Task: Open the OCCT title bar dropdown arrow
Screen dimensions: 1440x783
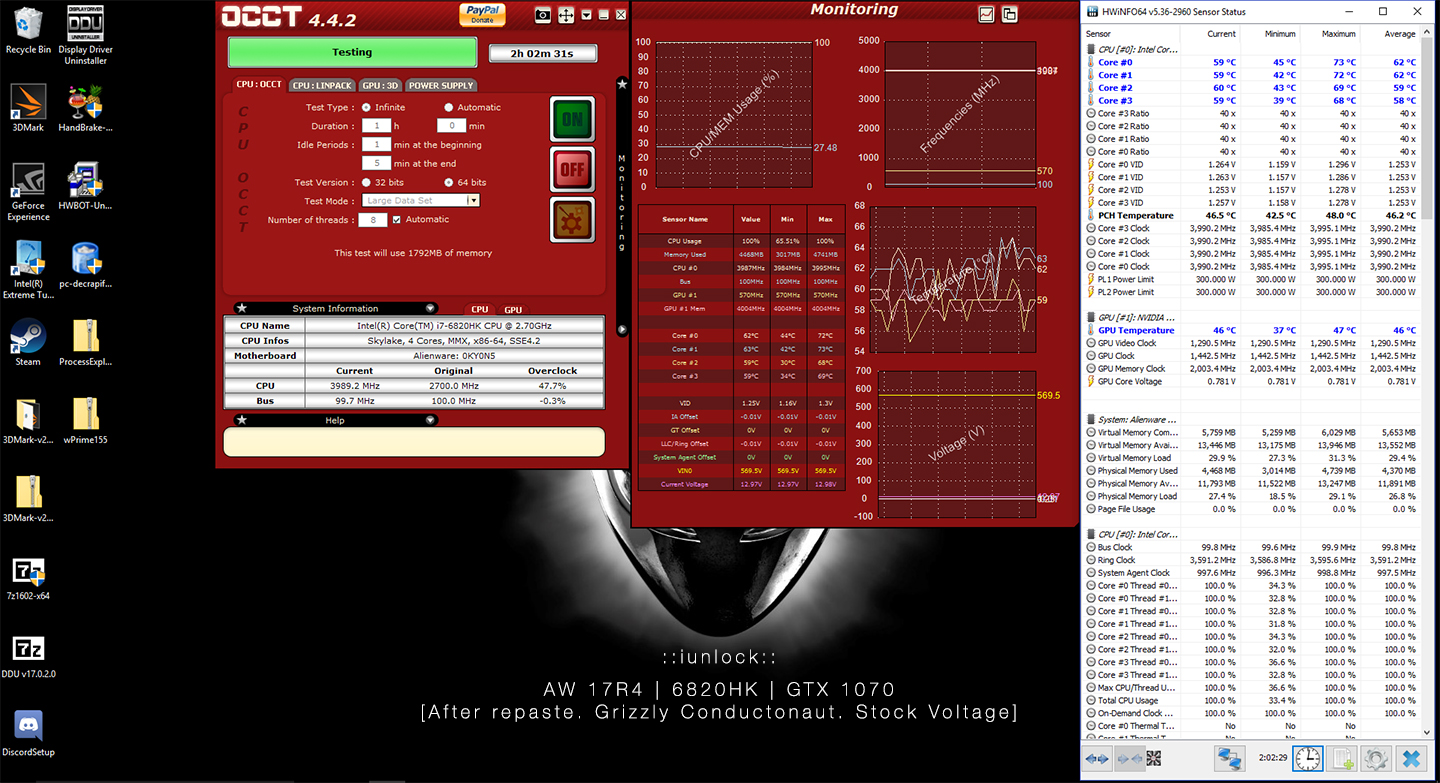Action: click(587, 15)
